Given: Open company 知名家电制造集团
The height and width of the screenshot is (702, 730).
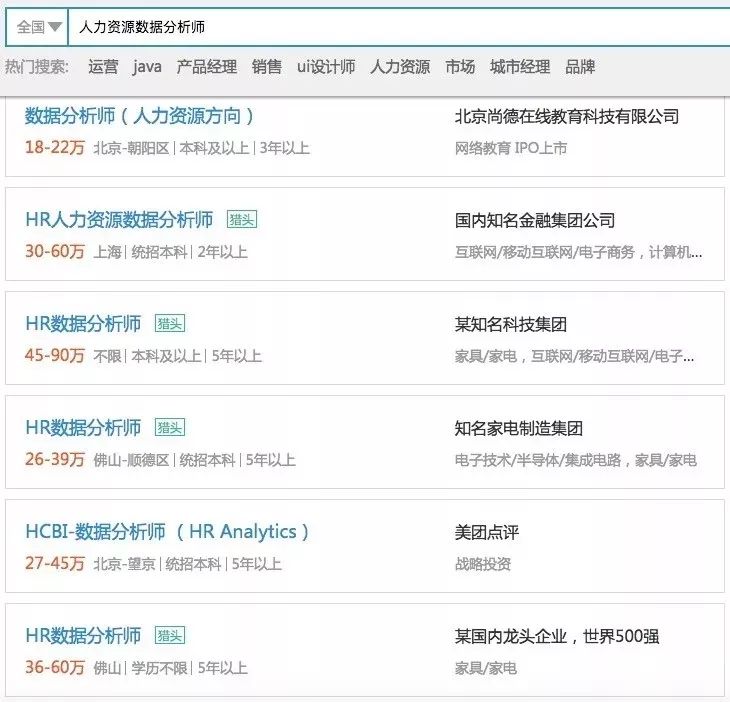Looking at the screenshot, I should [x=519, y=428].
